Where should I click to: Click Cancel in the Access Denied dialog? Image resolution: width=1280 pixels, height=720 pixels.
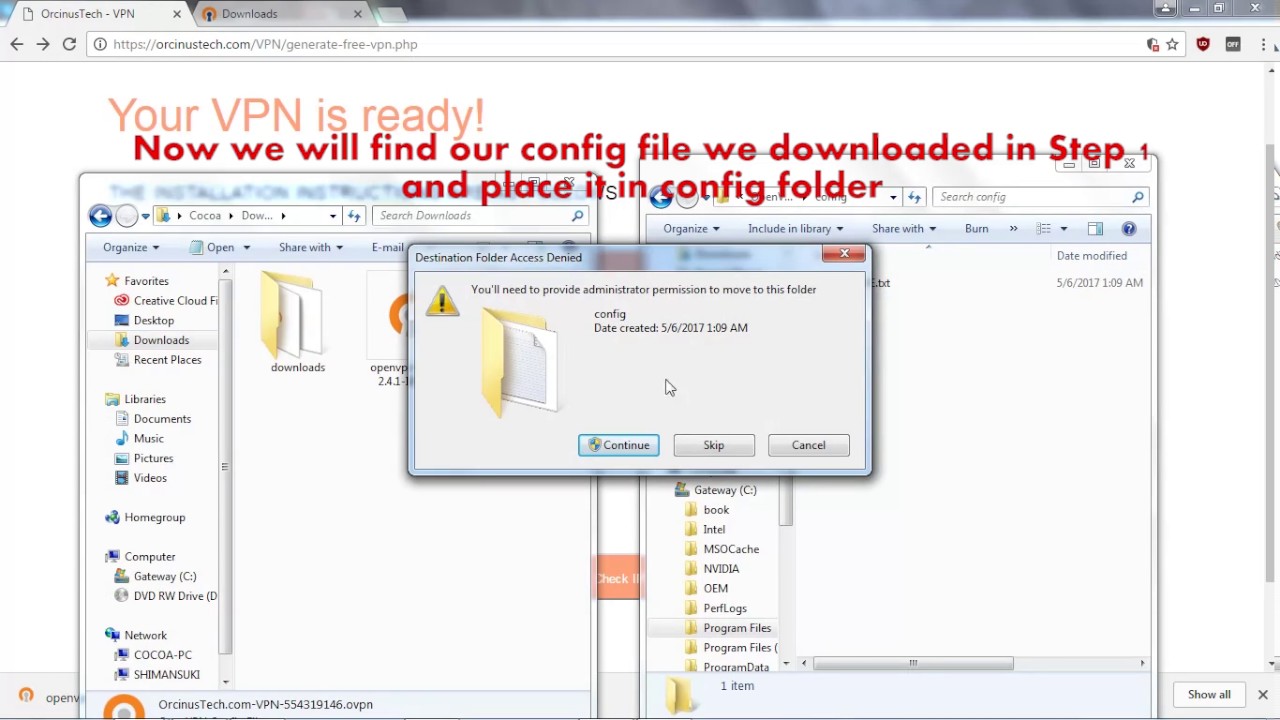click(808, 445)
